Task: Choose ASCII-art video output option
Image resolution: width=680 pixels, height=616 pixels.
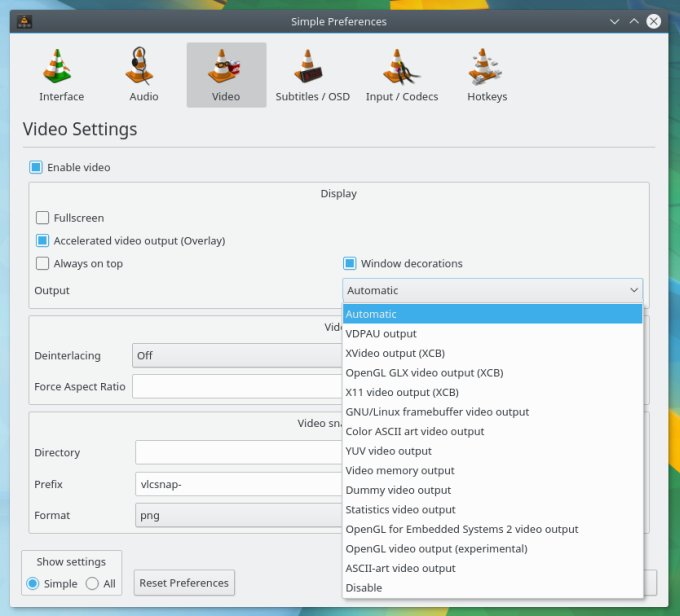Action: point(492,568)
